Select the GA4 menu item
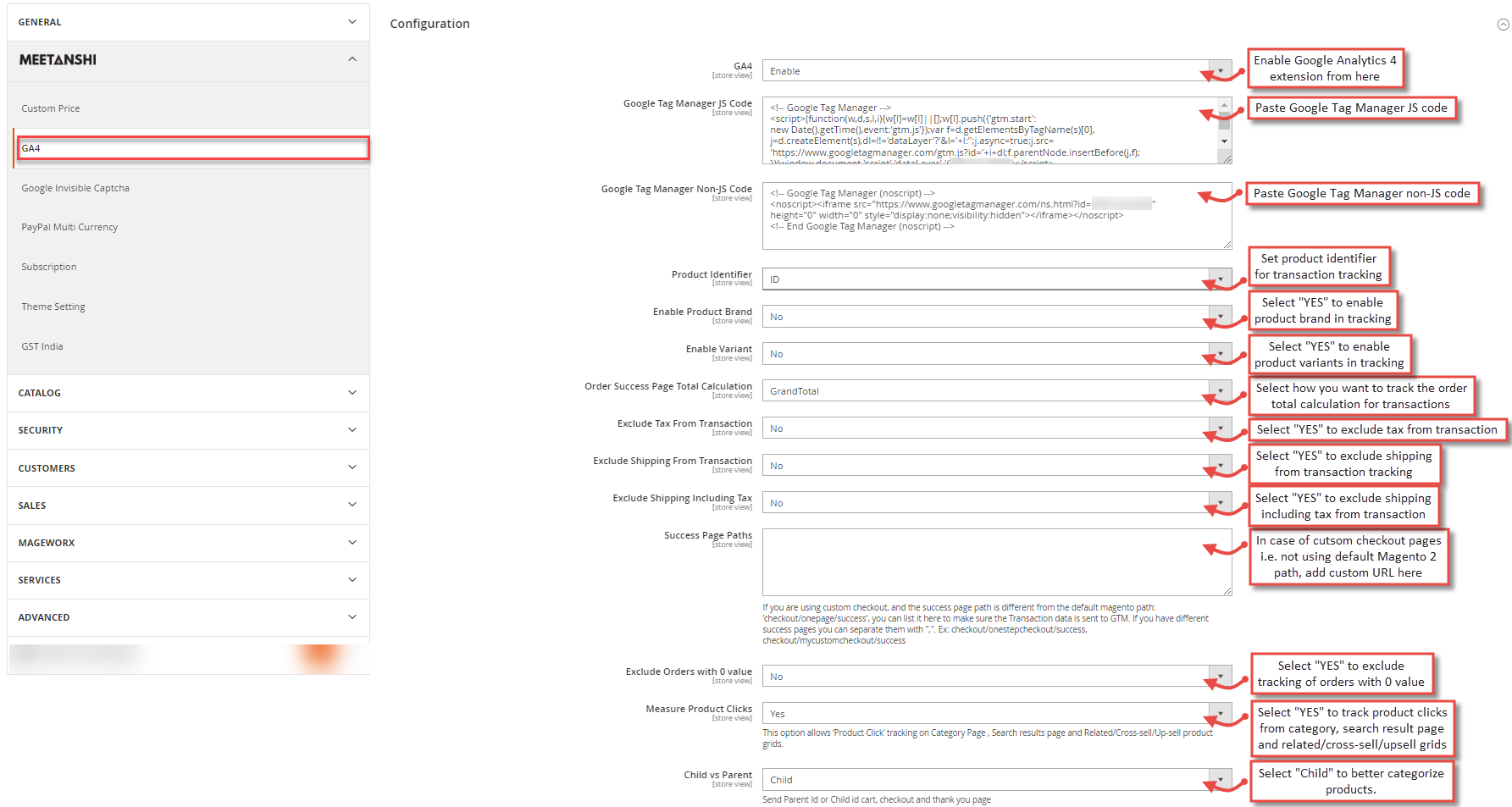This screenshot has width=1512, height=807. coord(193,148)
